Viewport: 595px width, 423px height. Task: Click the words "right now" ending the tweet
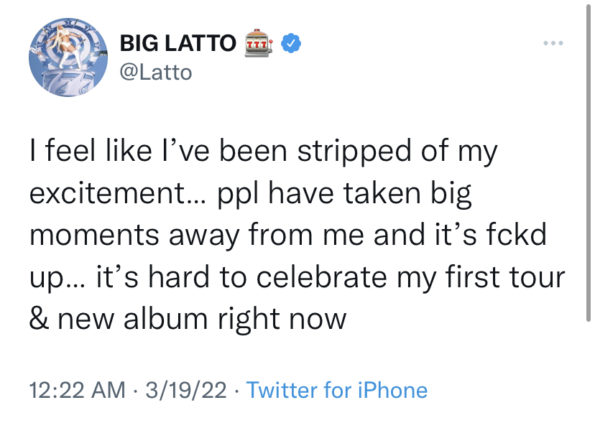click(282, 319)
